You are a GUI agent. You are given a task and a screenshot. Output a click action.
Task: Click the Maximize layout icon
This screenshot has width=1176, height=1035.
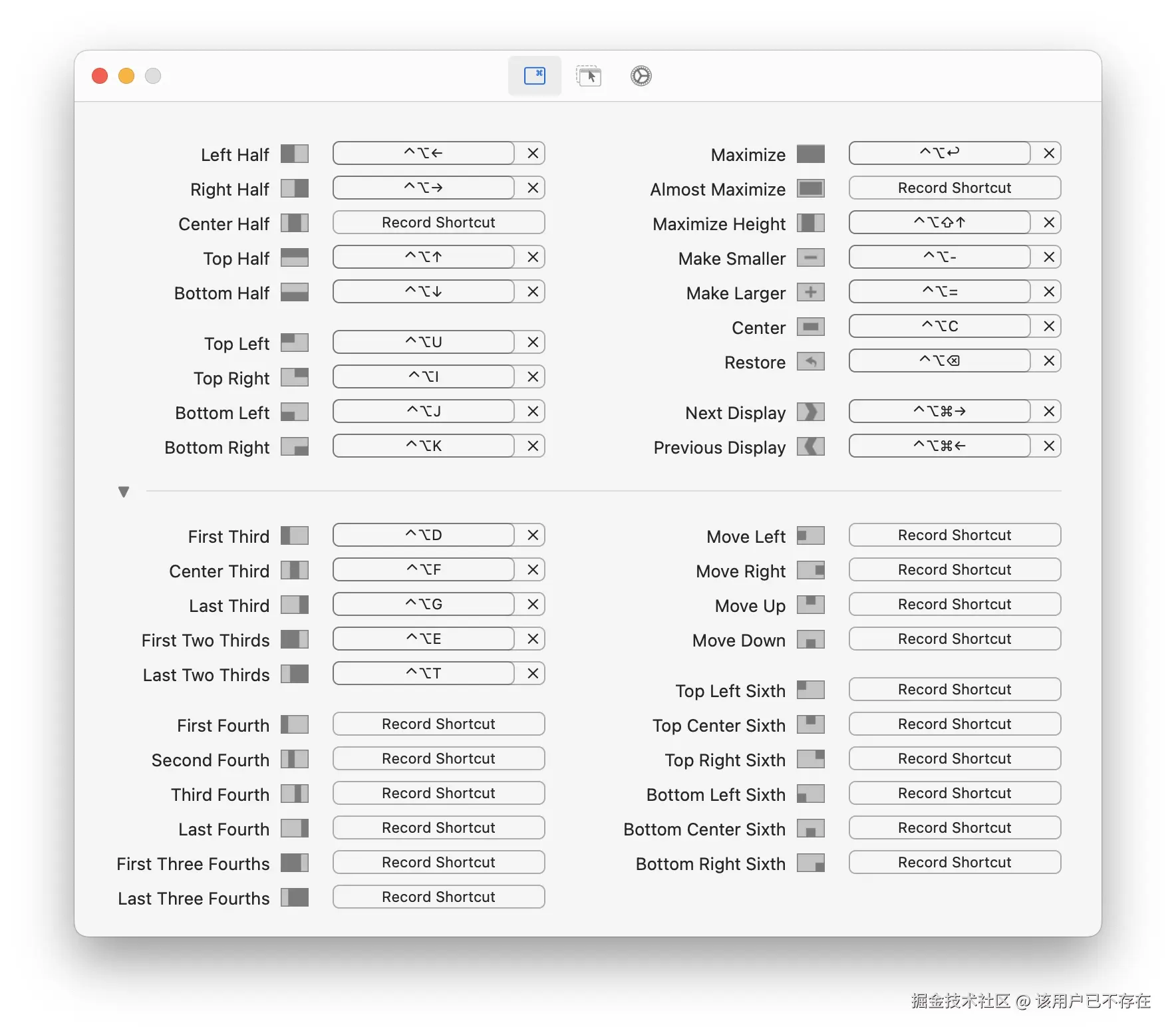click(x=811, y=154)
